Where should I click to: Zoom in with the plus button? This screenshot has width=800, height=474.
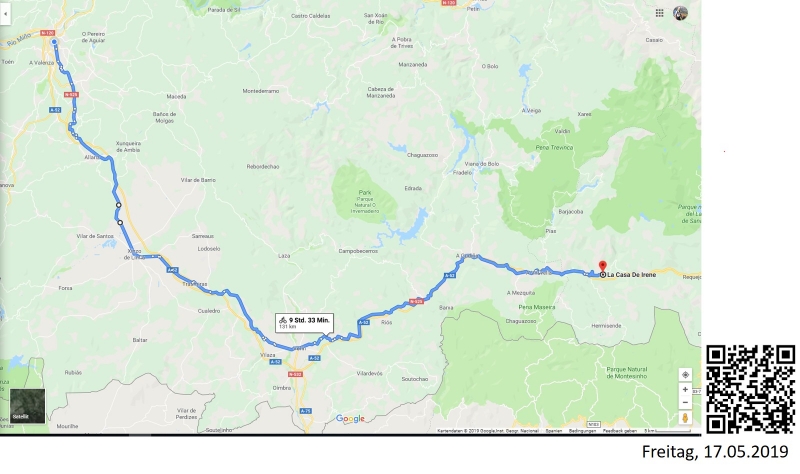685,389
